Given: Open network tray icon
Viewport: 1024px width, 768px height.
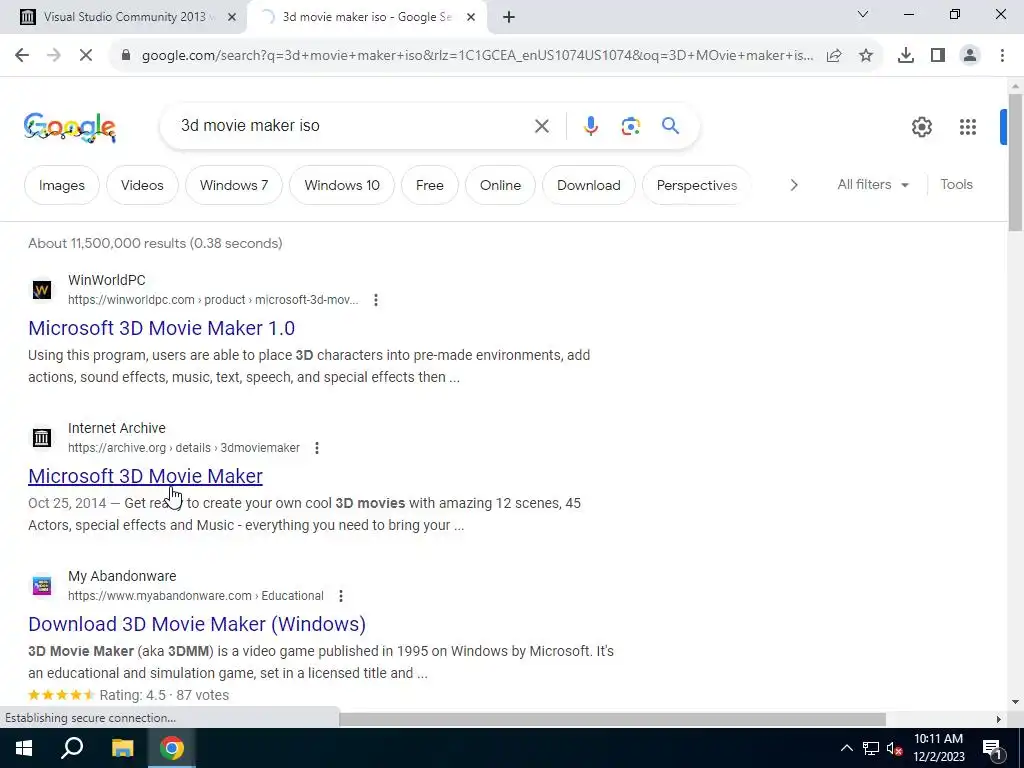Looking at the screenshot, I should [x=871, y=748].
